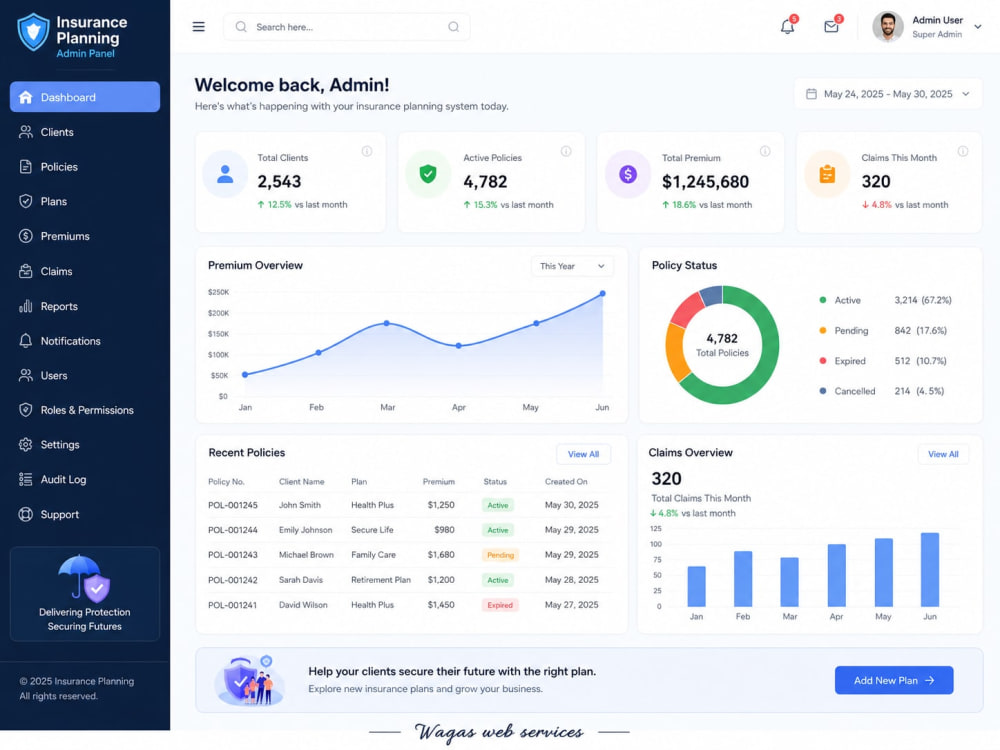
Task: Click the Pending orange legend dot
Action: click(x=823, y=330)
